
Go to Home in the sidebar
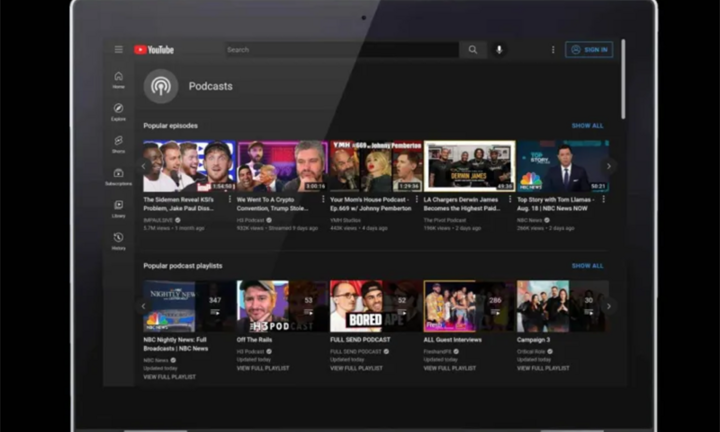click(x=118, y=80)
